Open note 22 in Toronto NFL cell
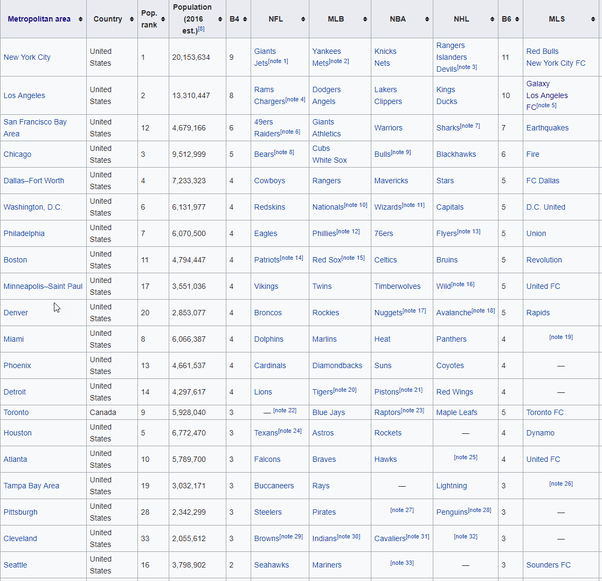 click(285, 411)
